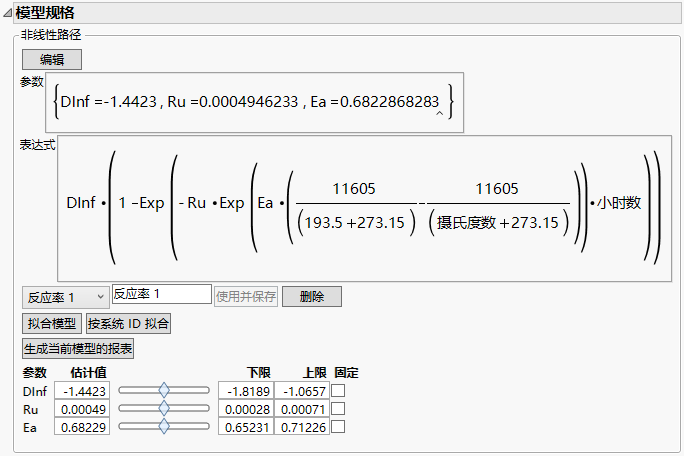The width and height of the screenshot is (684, 456).
Task: Click the Ea lower limit field 0.65231
Action: click(x=246, y=427)
